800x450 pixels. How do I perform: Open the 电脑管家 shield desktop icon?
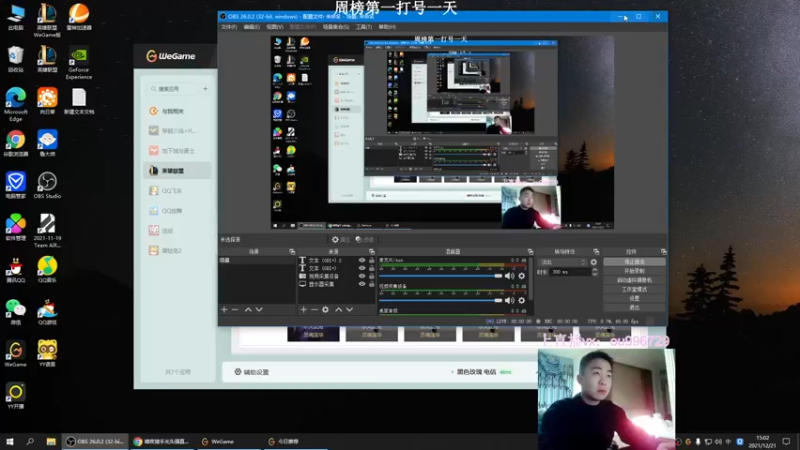coord(15,185)
